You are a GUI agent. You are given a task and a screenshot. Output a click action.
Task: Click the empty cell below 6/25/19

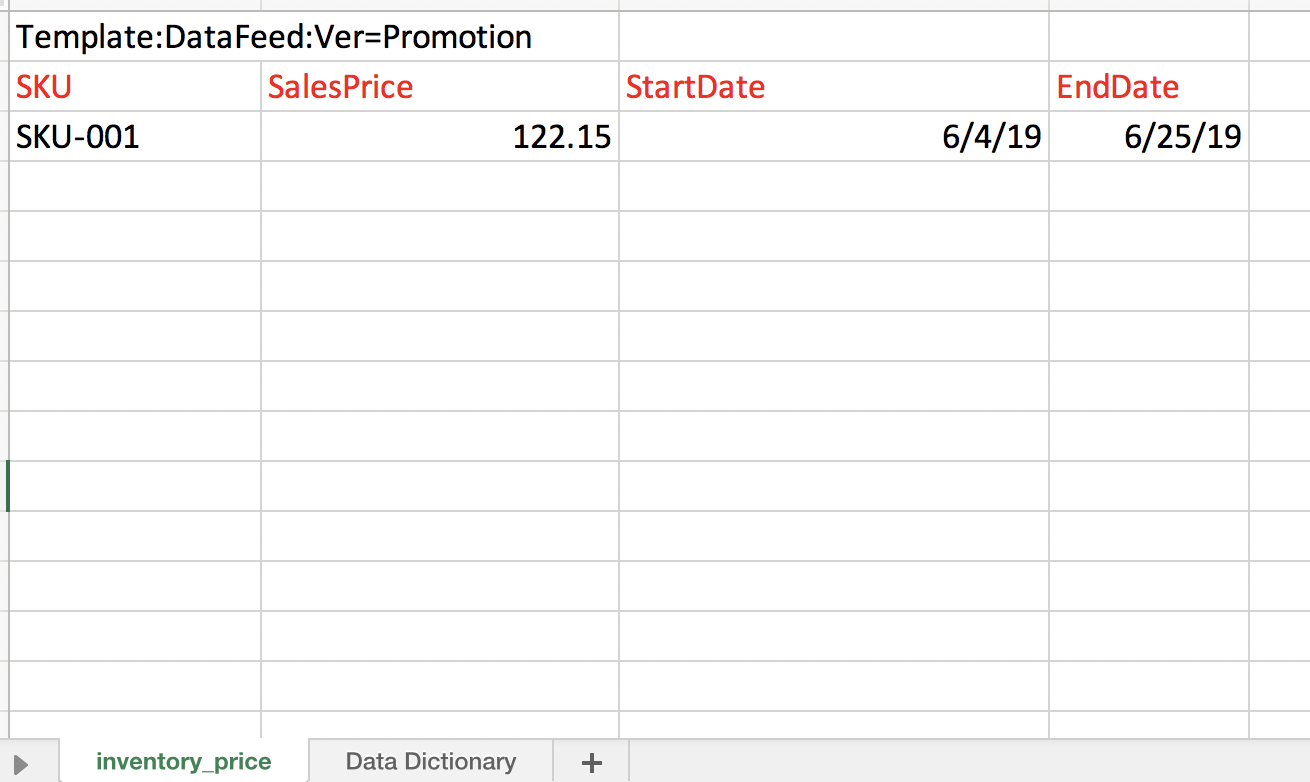pyautogui.click(x=1149, y=187)
